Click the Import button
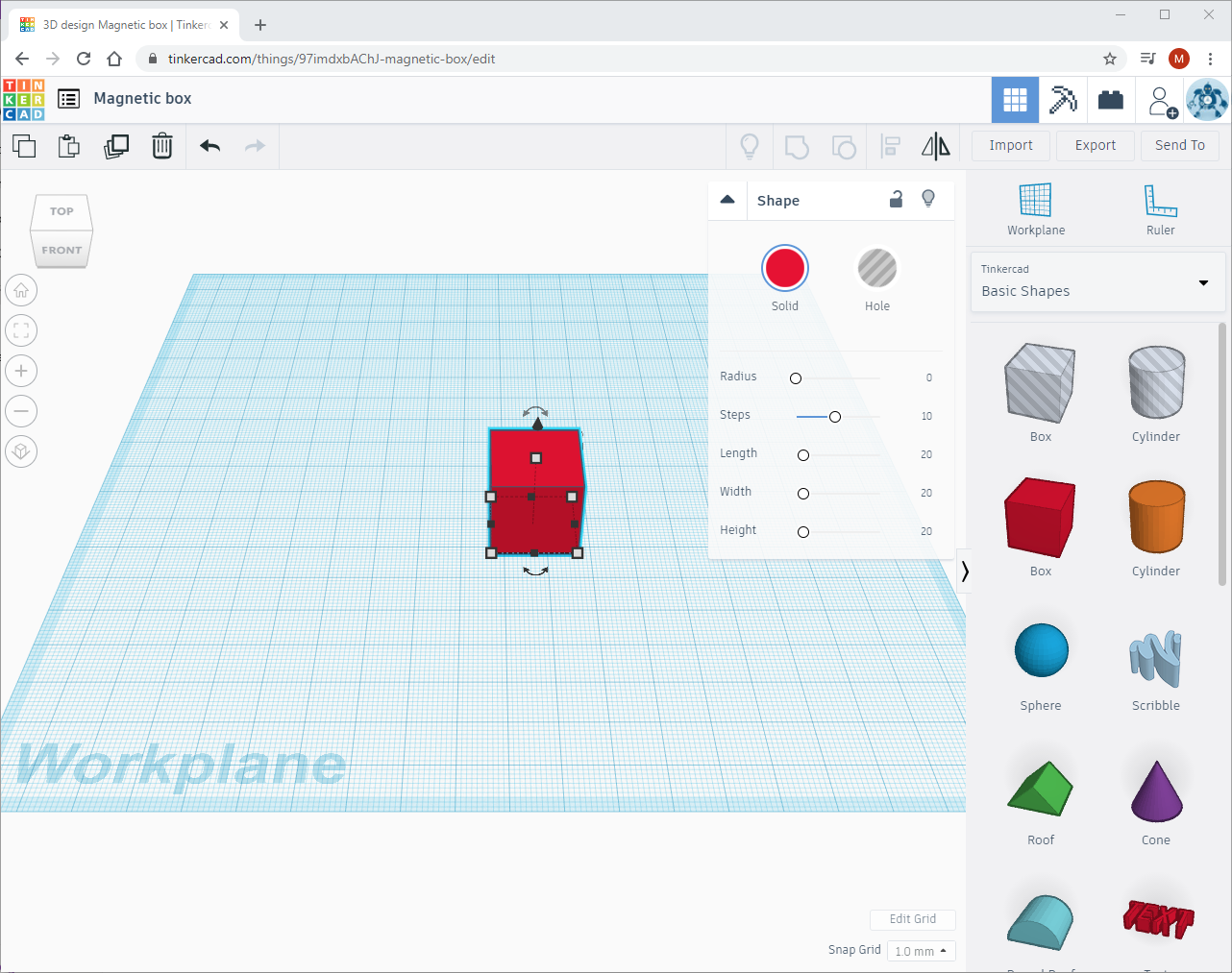 coord(1011,145)
